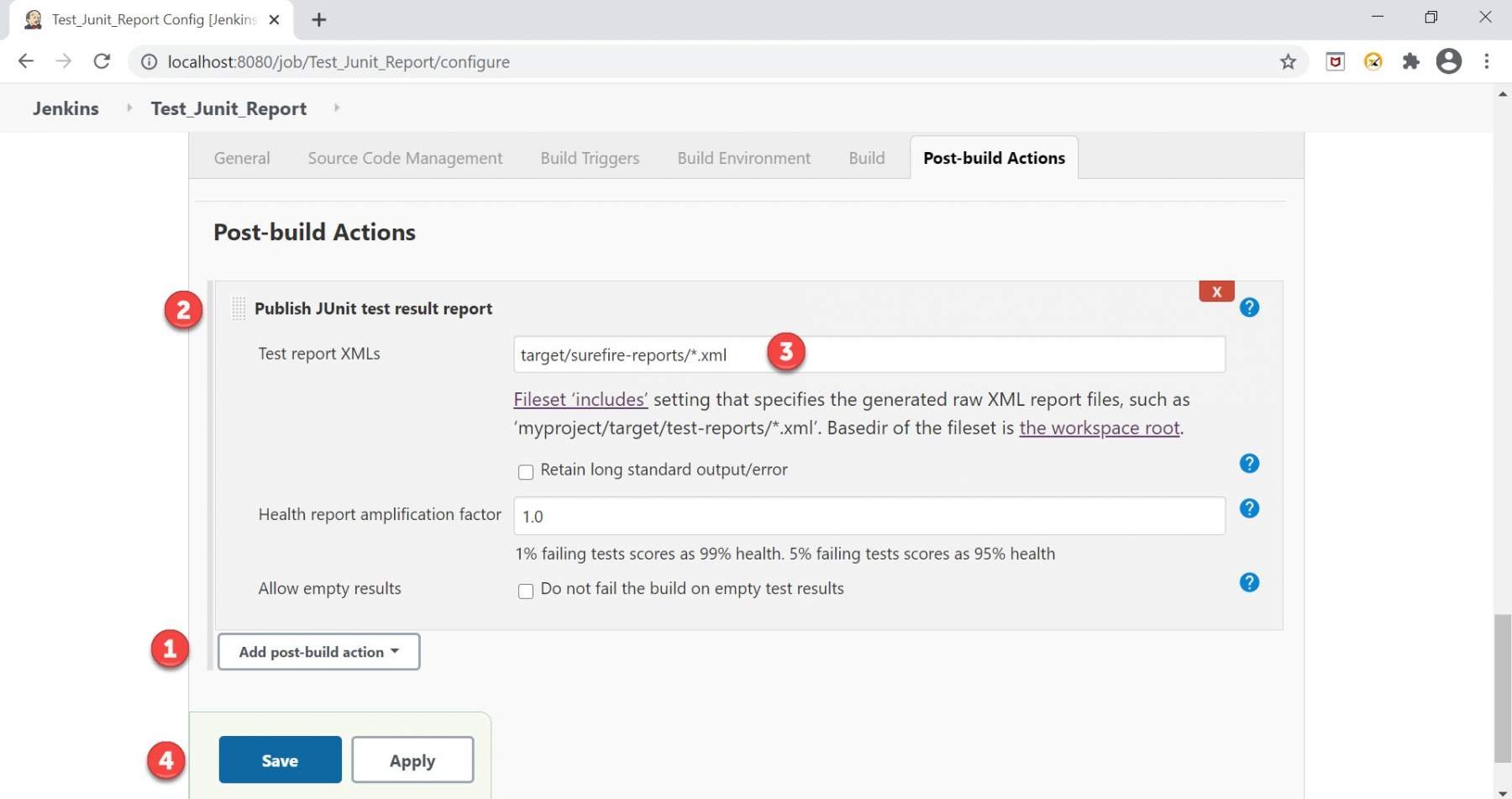Open help for Publish JUnit test result report
This screenshot has width=1512, height=799.
click(x=1249, y=308)
